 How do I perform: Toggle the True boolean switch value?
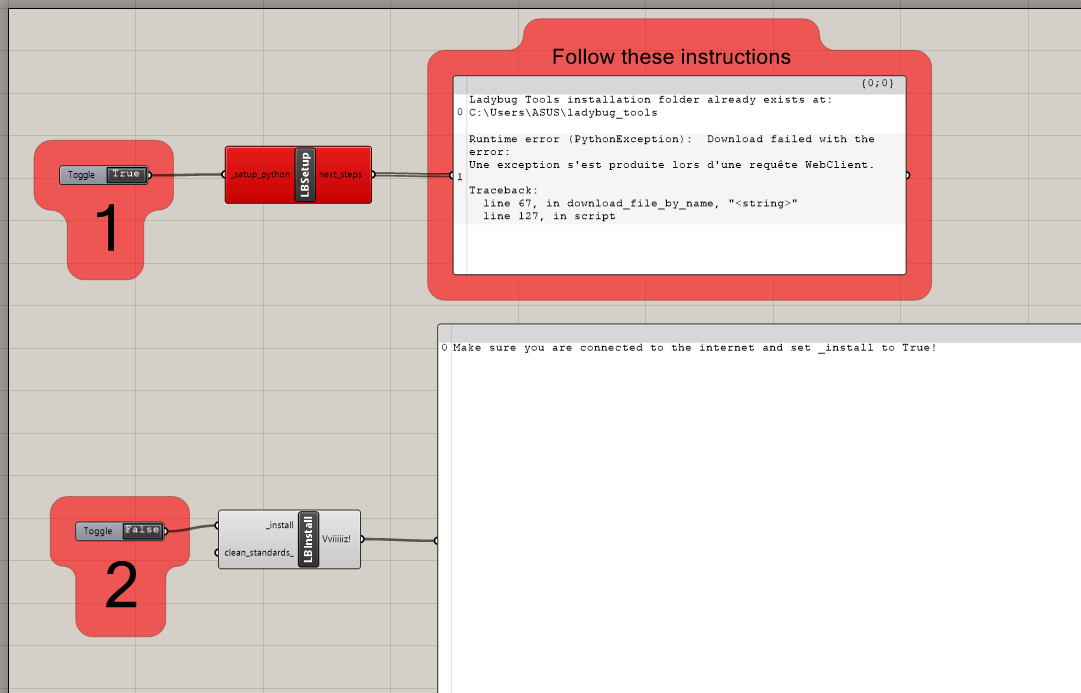[126, 175]
